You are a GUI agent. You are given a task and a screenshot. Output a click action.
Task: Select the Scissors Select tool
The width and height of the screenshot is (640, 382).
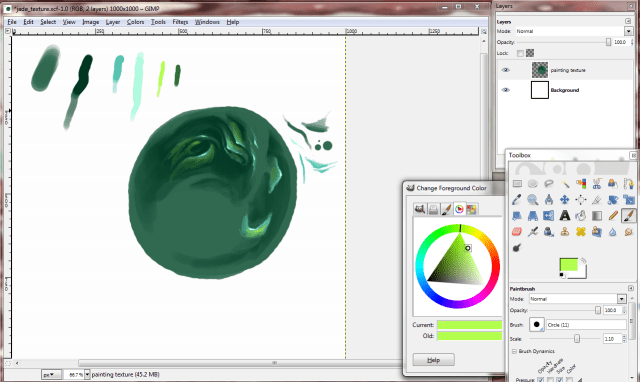[597, 184]
